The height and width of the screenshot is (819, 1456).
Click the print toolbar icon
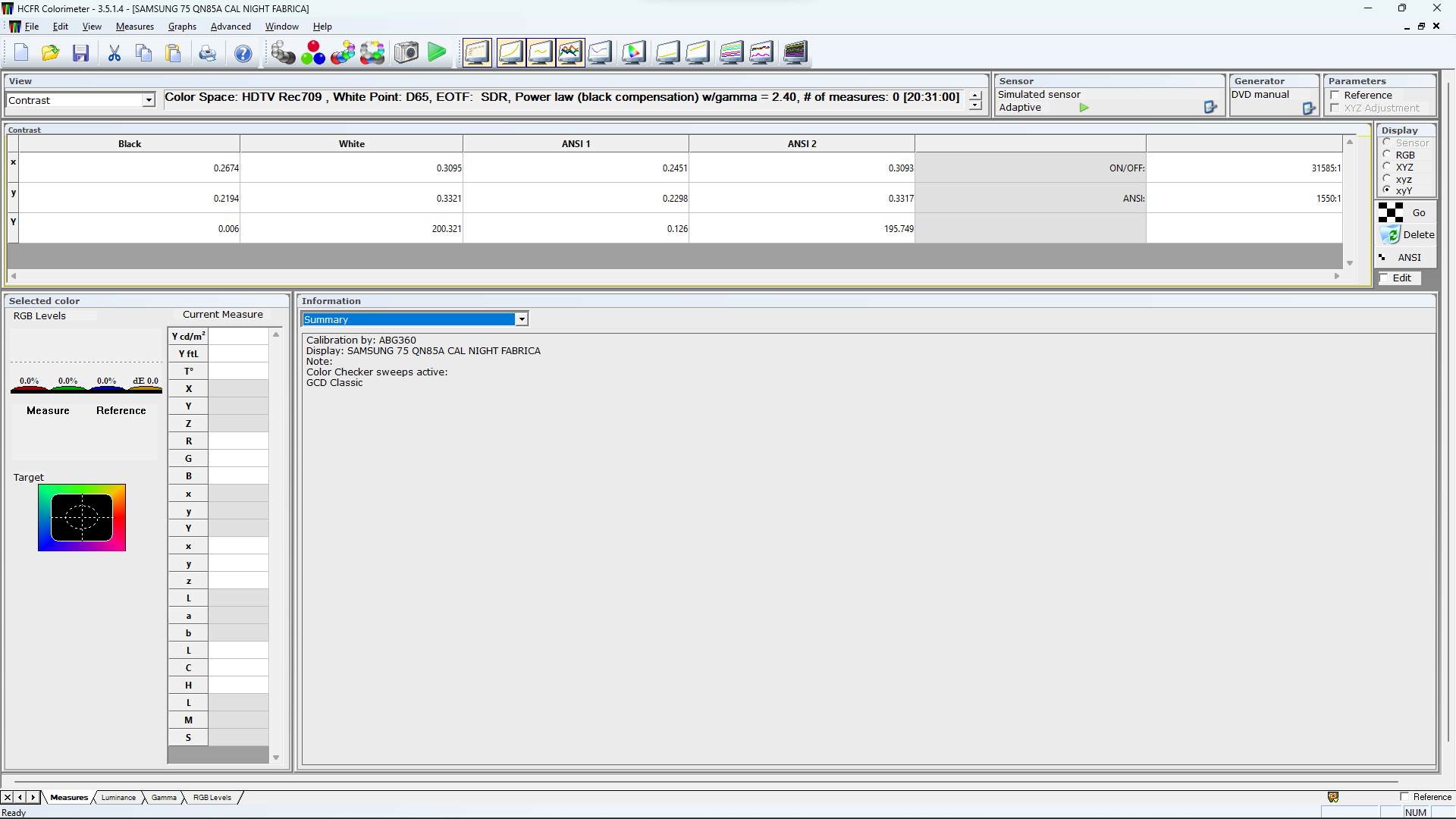point(207,53)
